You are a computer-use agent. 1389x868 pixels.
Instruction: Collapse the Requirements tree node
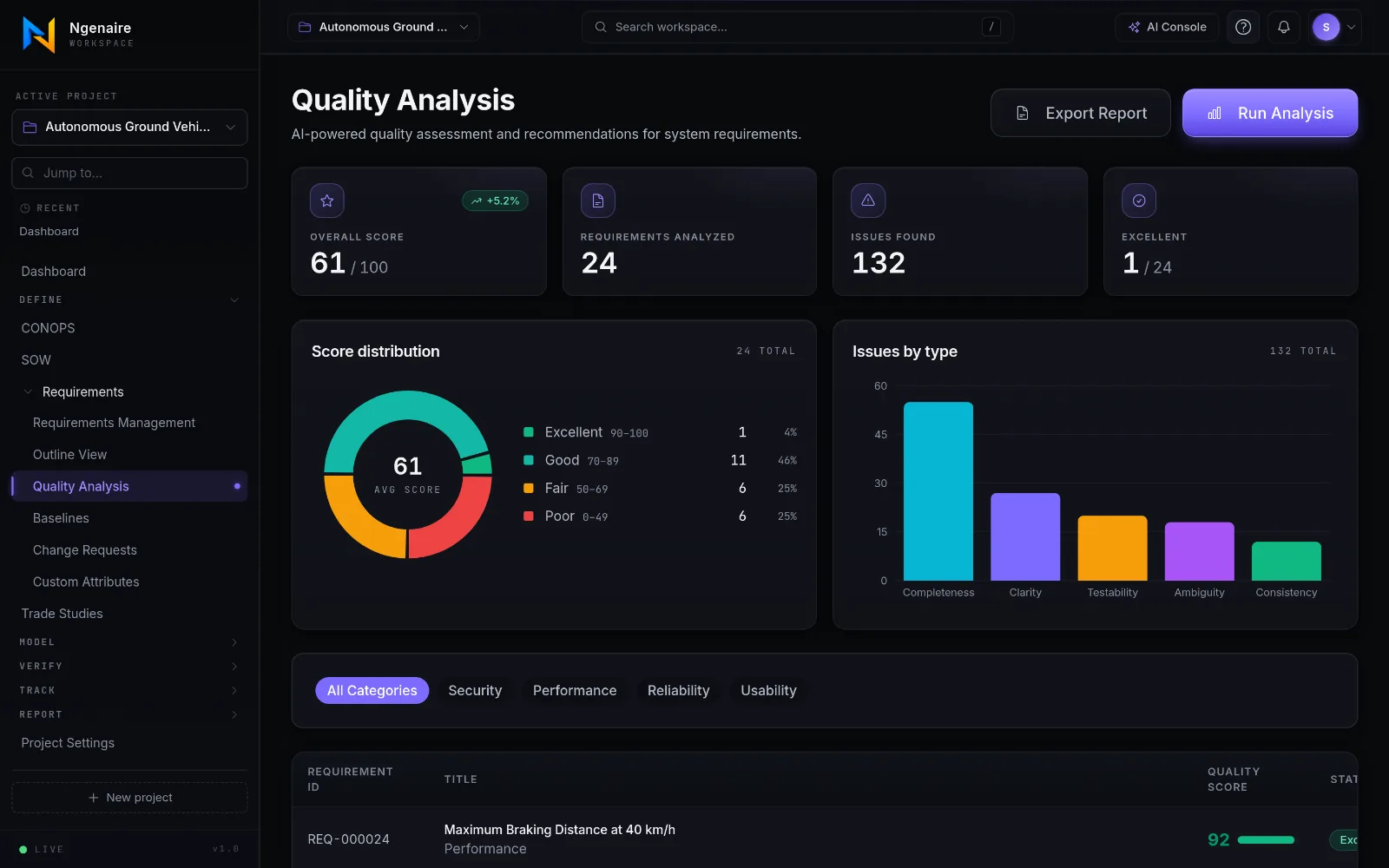28,391
